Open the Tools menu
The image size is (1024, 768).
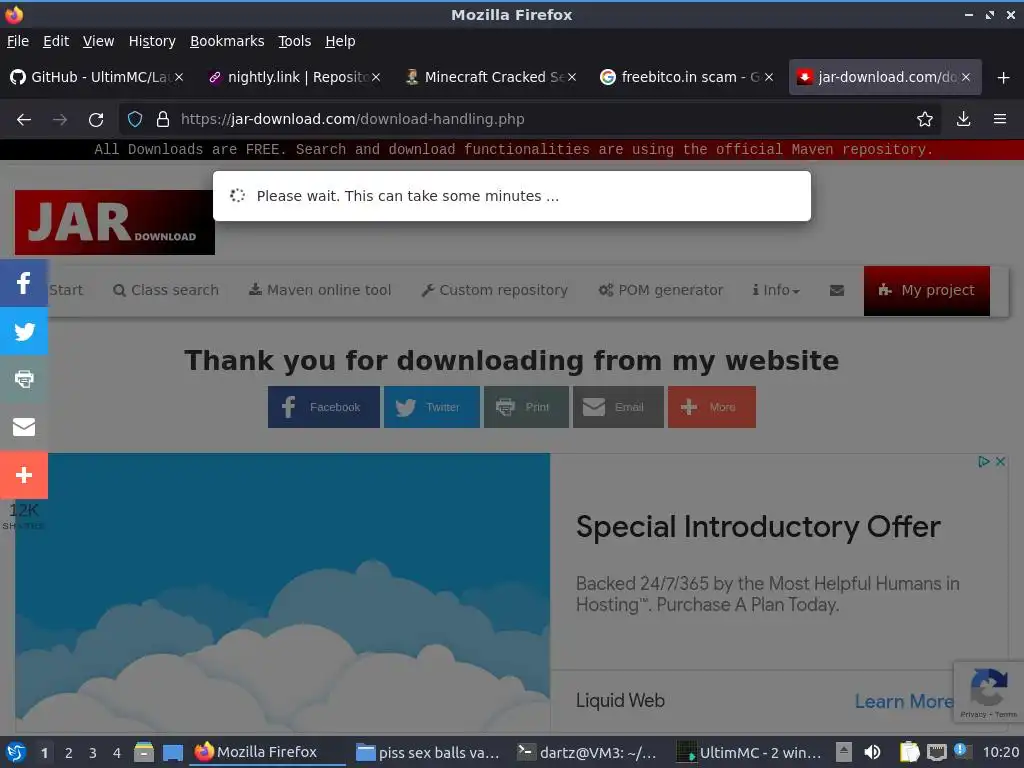coord(295,41)
